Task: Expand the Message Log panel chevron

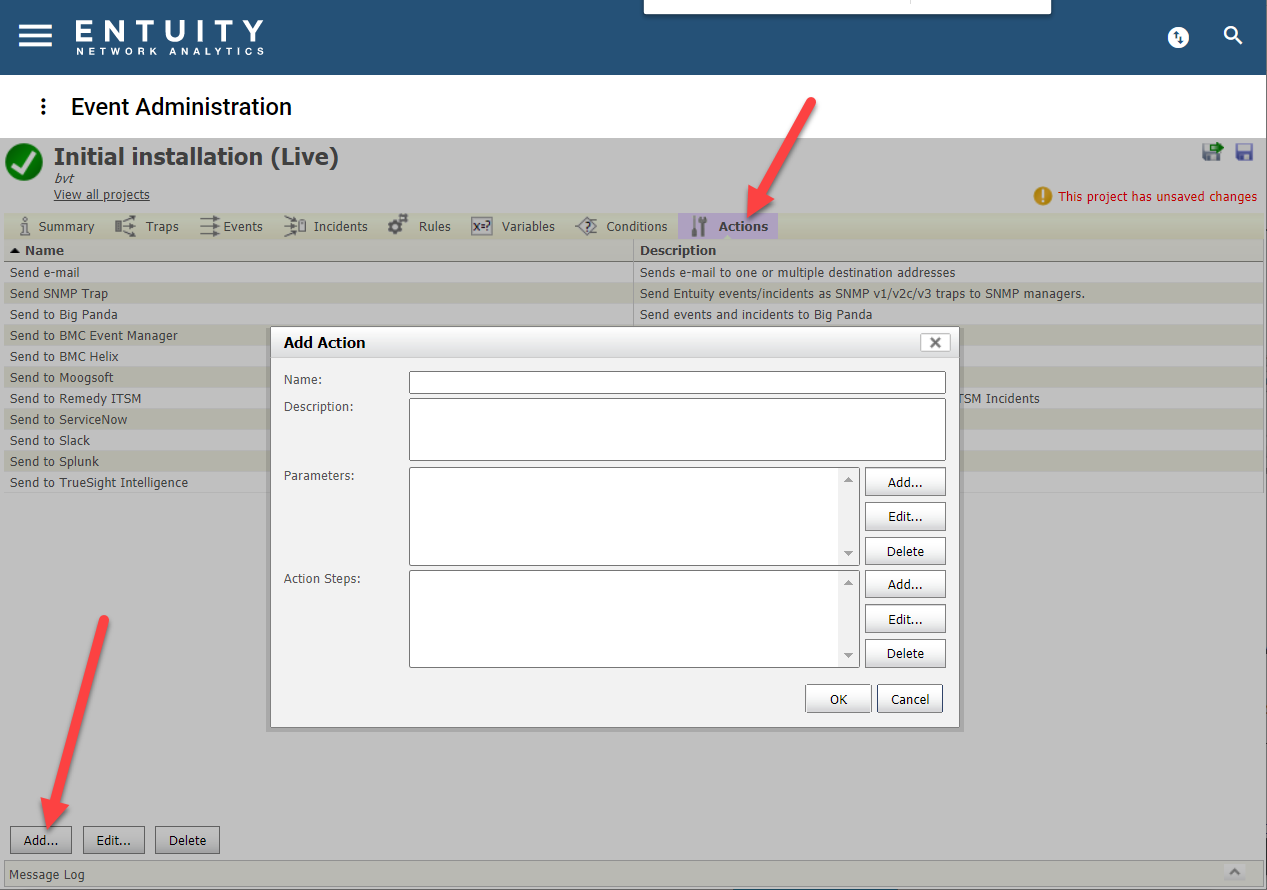Action: pyautogui.click(x=1234, y=873)
